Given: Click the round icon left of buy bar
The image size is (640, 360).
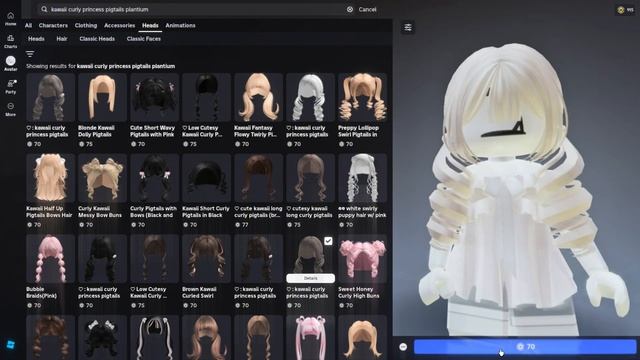Looking at the screenshot, I should pyautogui.click(x=403, y=347).
